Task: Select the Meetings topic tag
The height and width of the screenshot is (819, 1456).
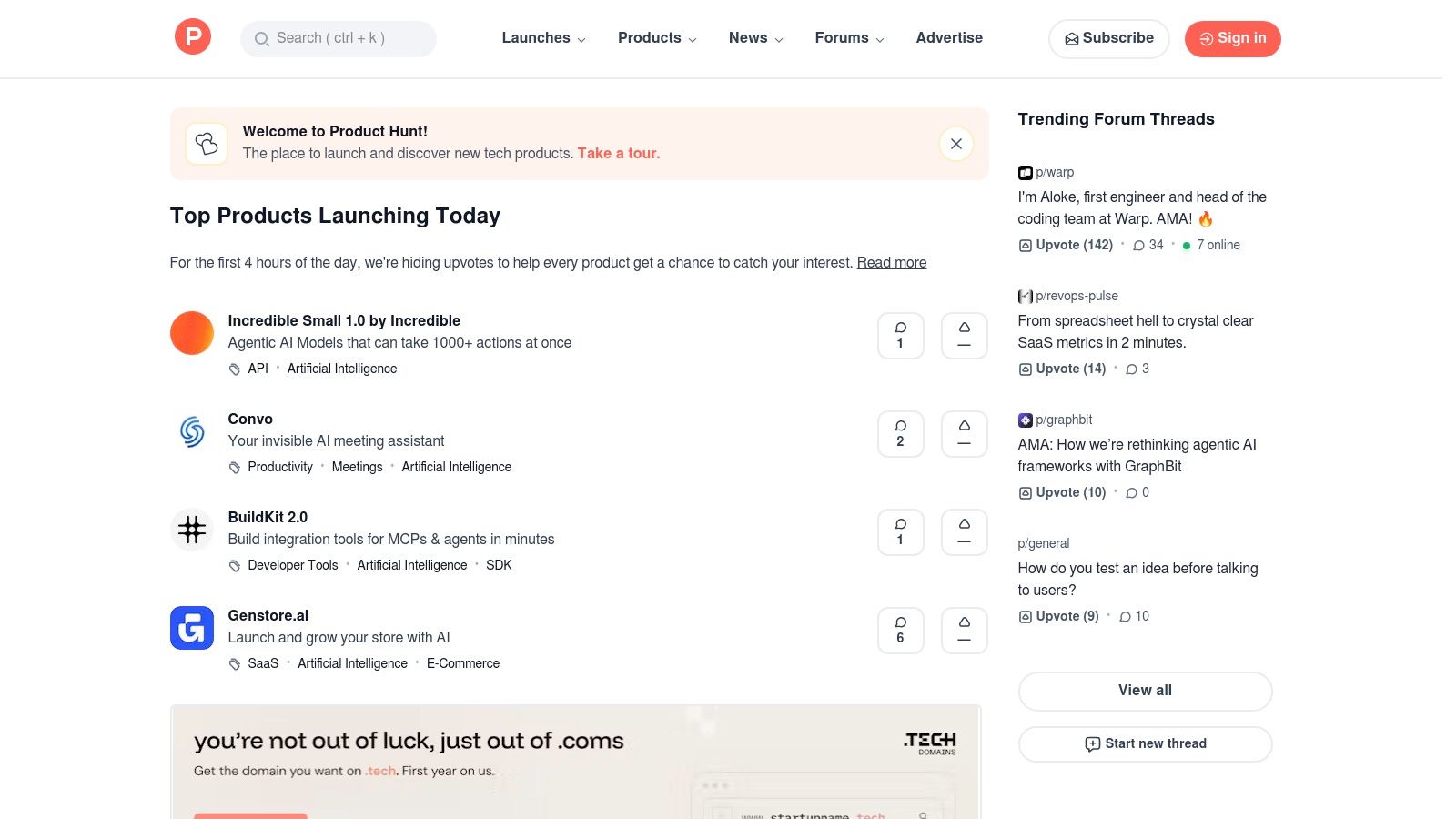Action: coord(357,467)
